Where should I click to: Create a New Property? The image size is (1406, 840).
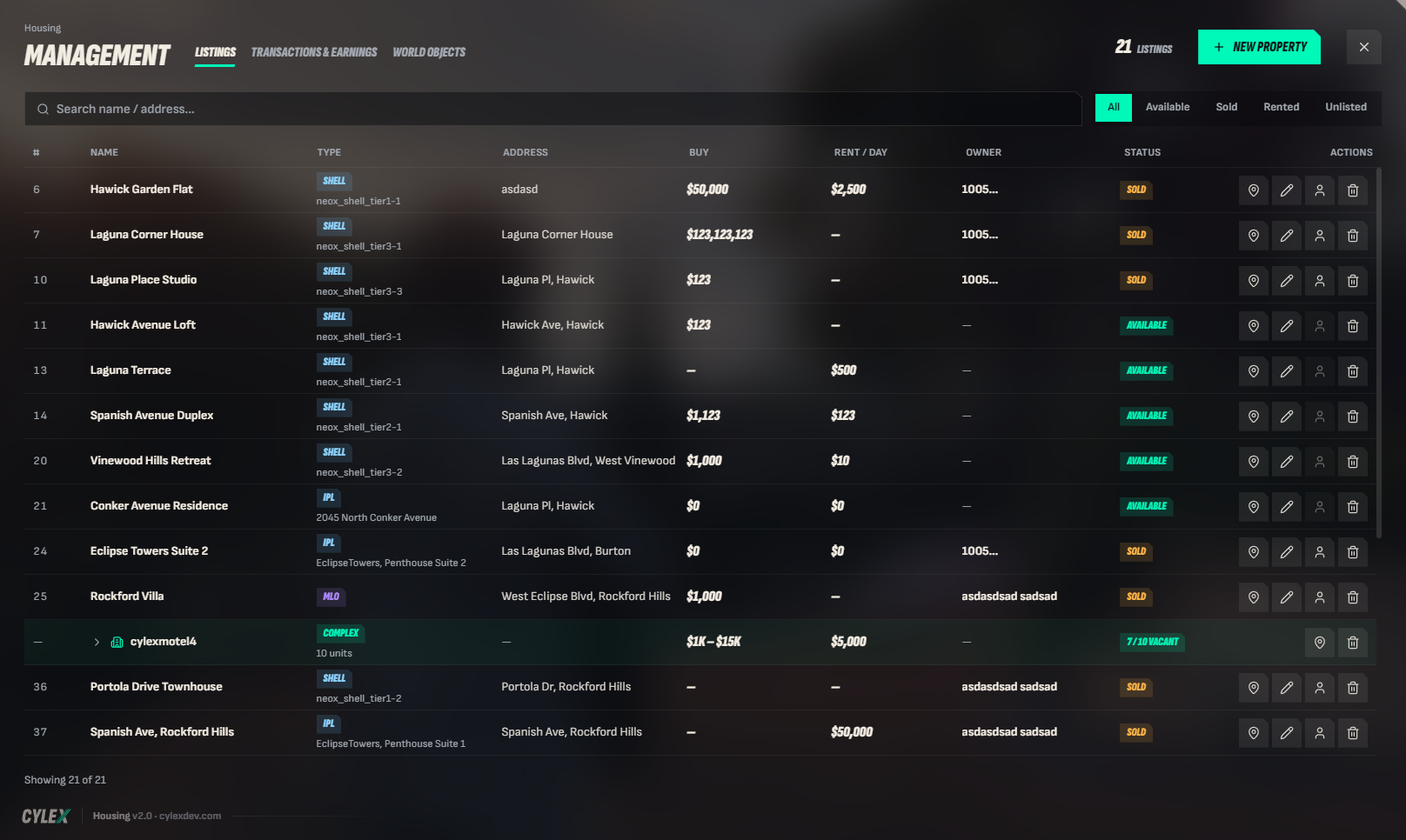coord(1259,47)
